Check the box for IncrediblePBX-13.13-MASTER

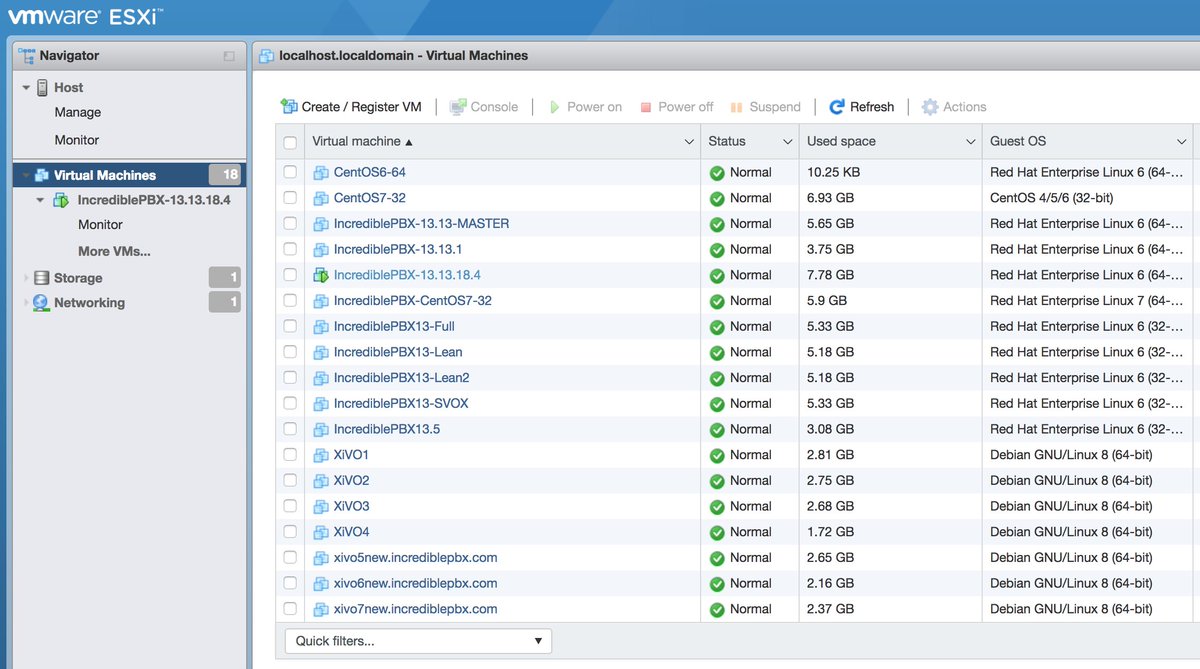click(x=290, y=224)
